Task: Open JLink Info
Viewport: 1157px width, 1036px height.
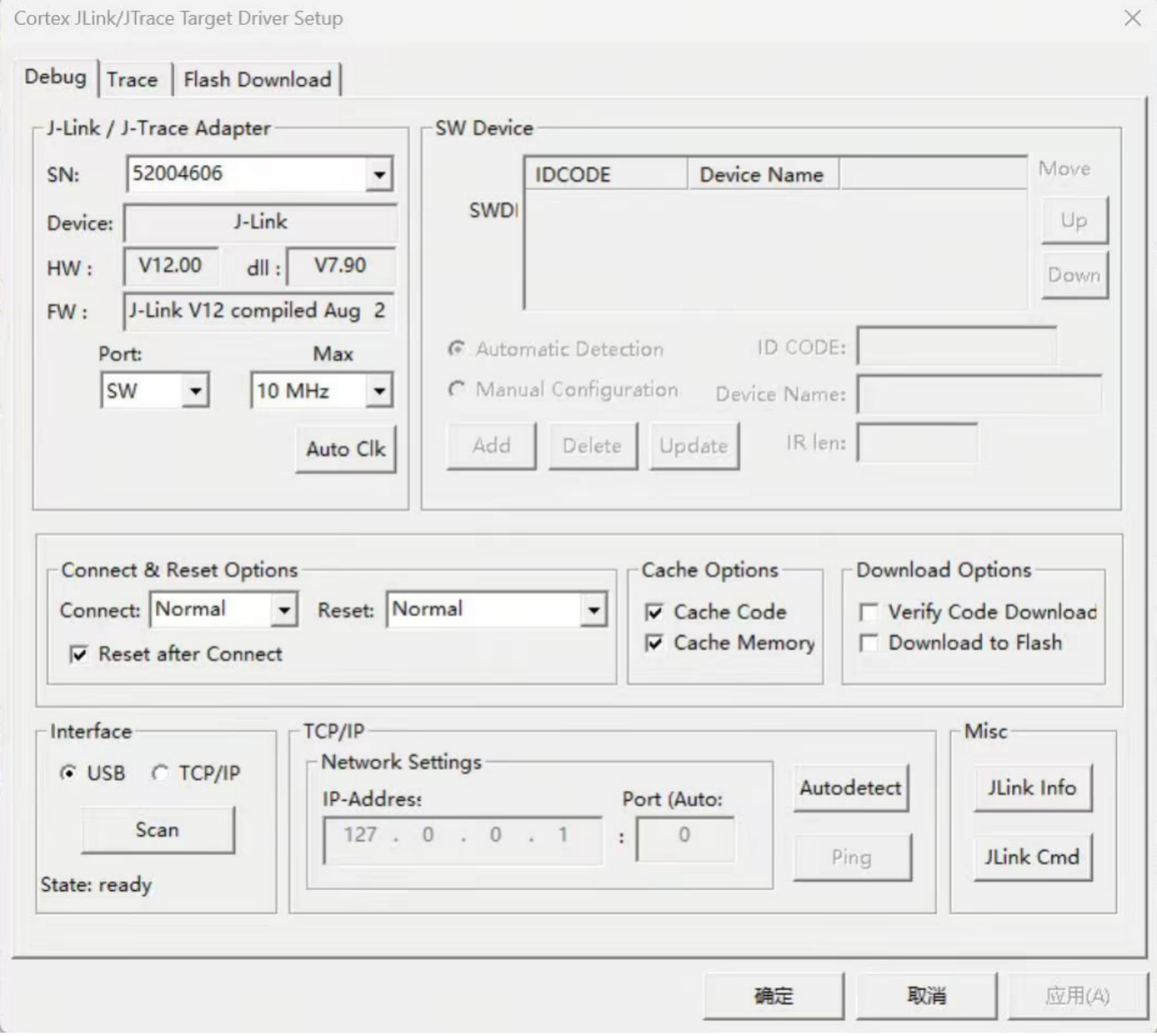Action: (1031, 788)
